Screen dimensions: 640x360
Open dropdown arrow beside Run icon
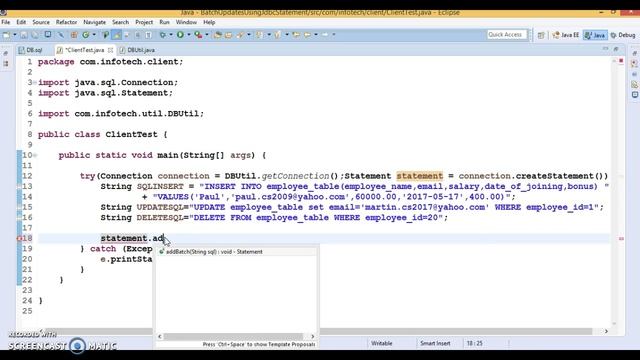tap(189, 35)
